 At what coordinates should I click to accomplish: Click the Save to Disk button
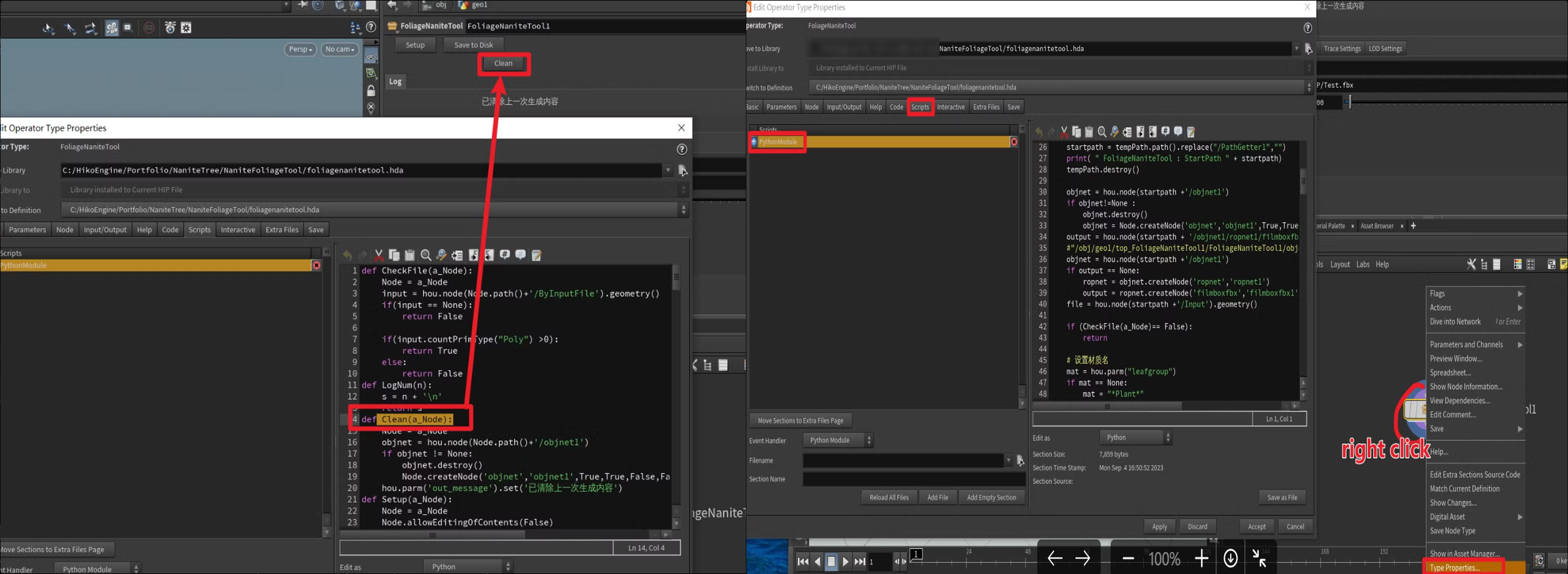[473, 45]
